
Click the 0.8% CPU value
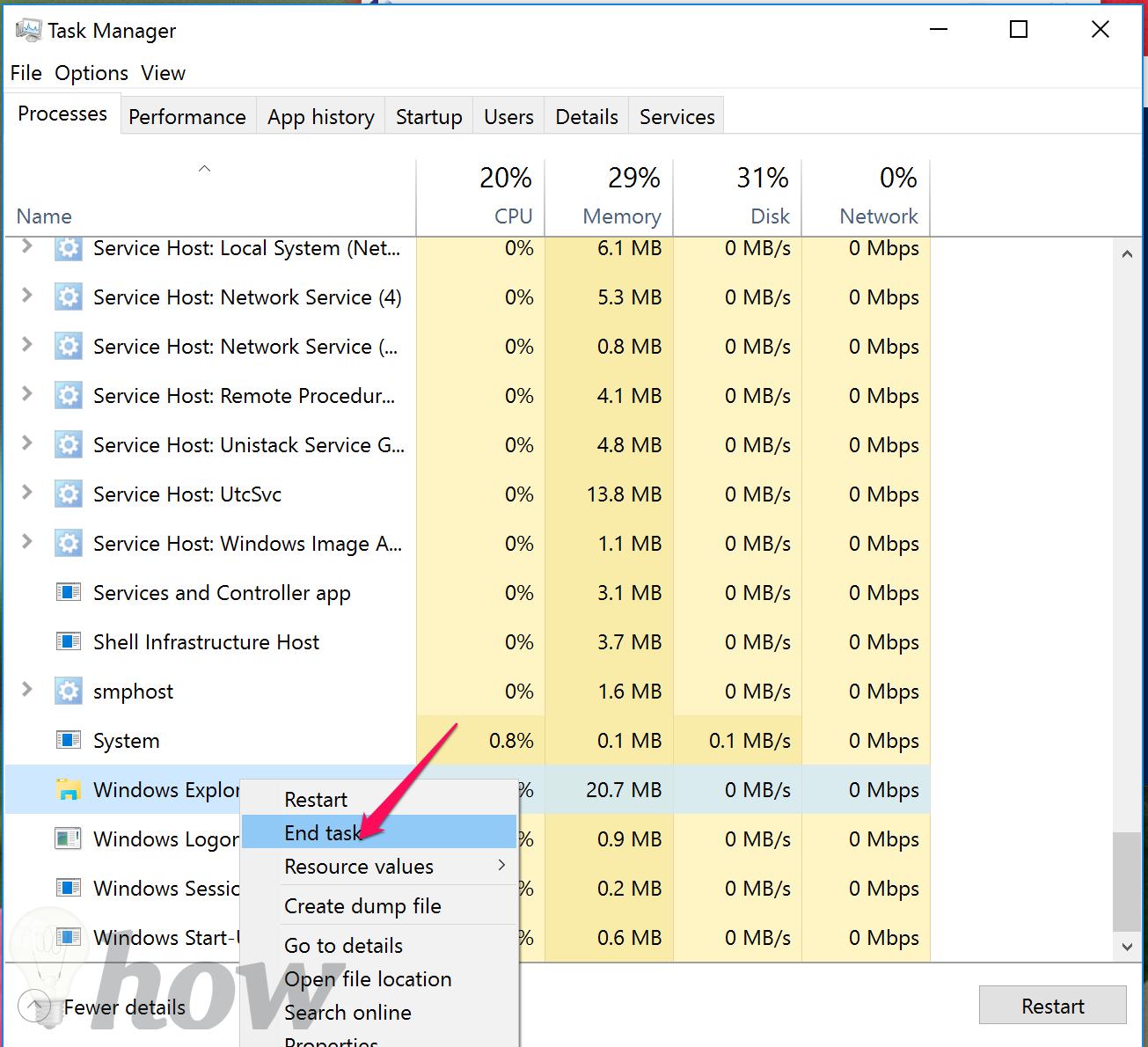[x=511, y=741]
